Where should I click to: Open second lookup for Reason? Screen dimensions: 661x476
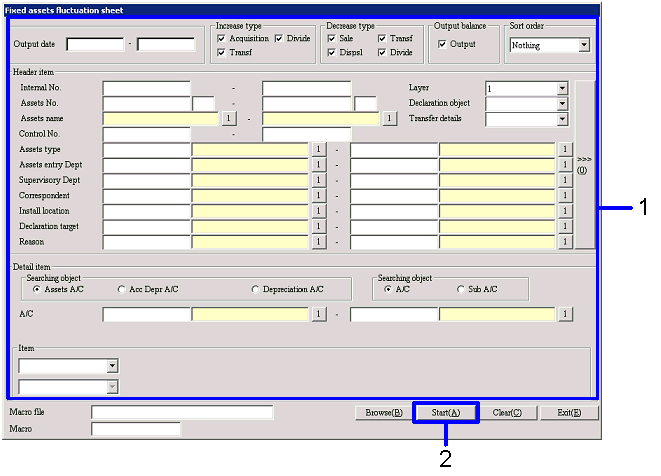pos(565,242)
